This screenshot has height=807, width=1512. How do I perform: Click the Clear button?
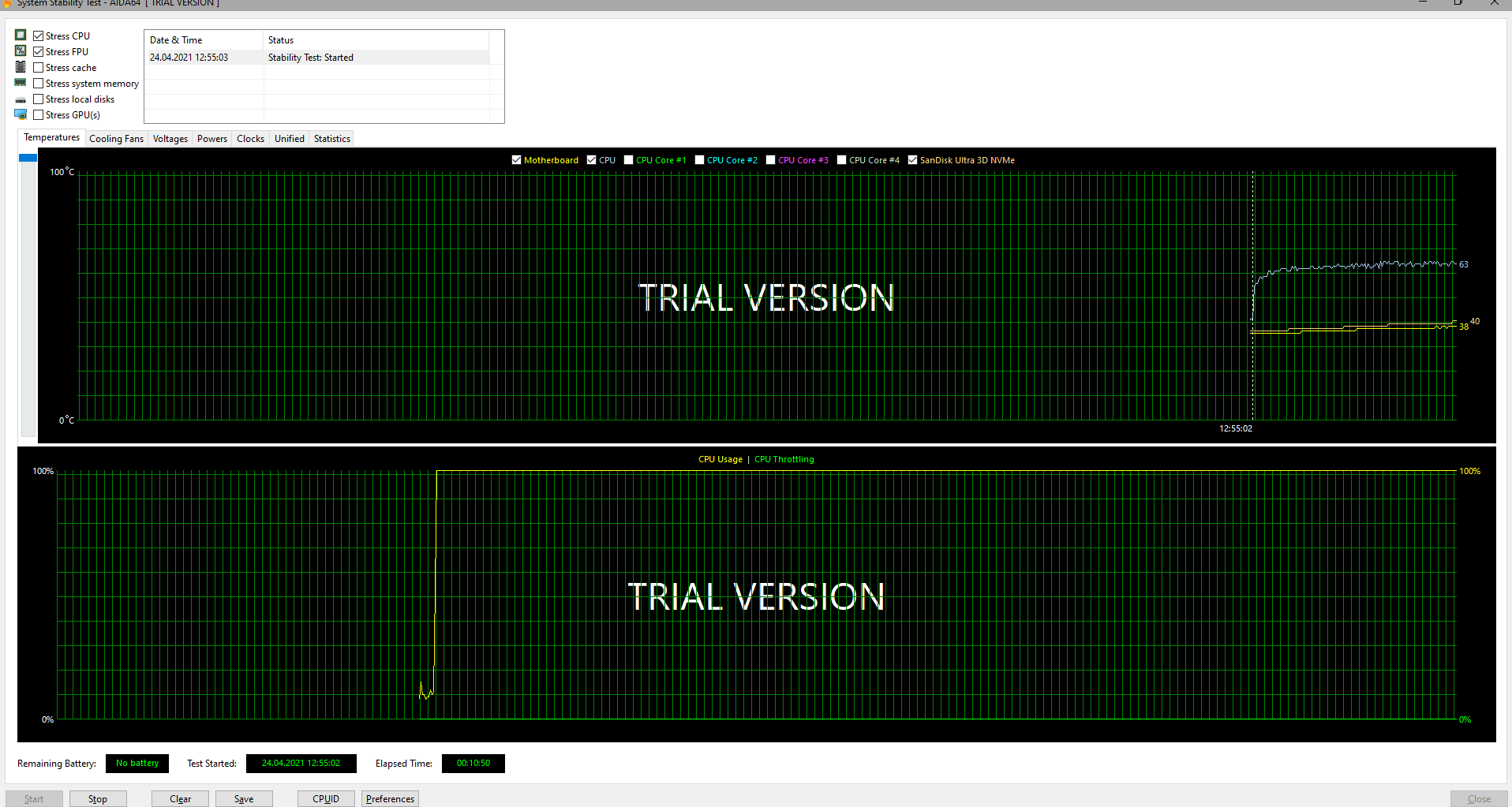(180, 798)
